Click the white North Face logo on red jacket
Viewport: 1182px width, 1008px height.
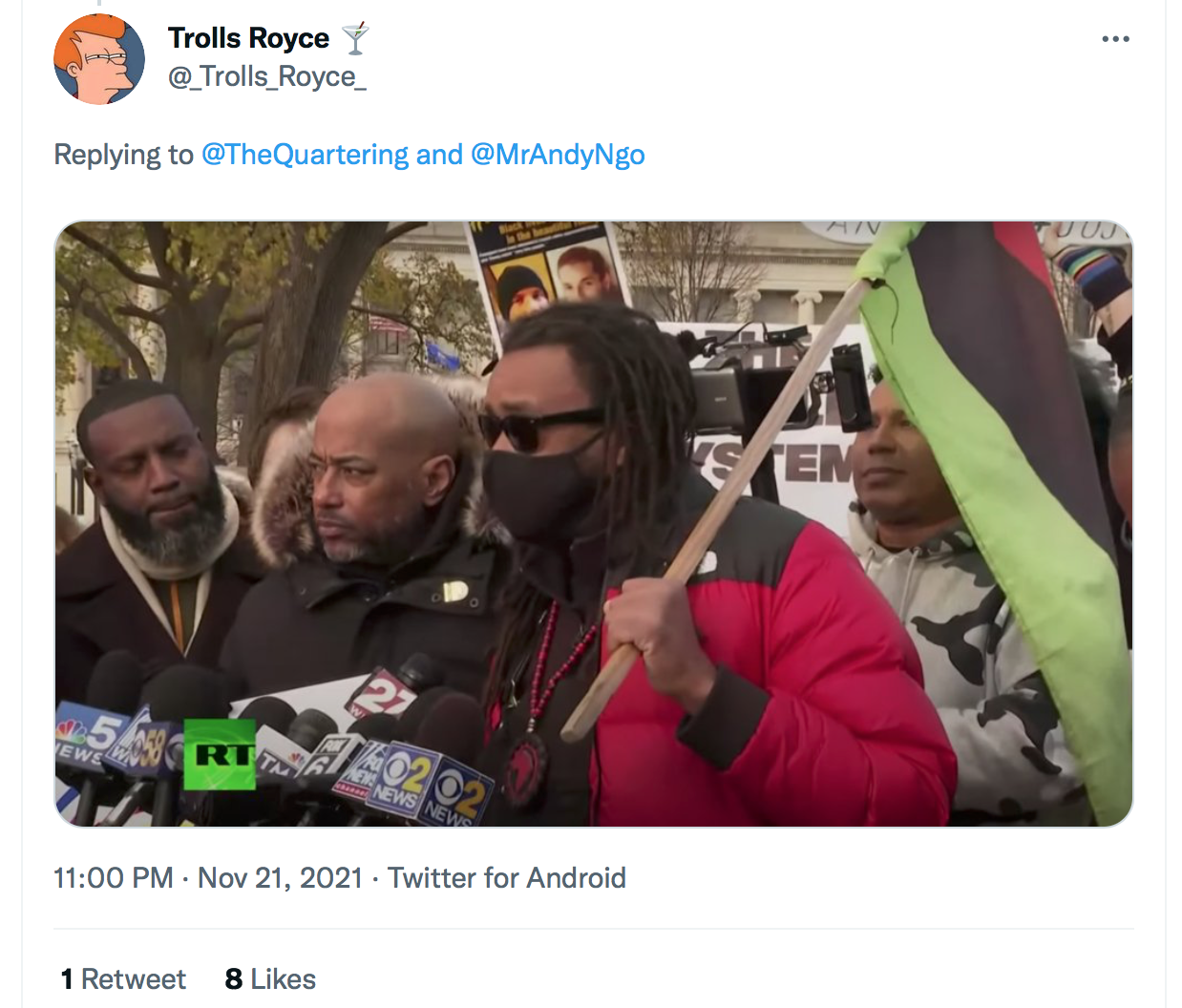pyautogui.click(x=706, y=564)
